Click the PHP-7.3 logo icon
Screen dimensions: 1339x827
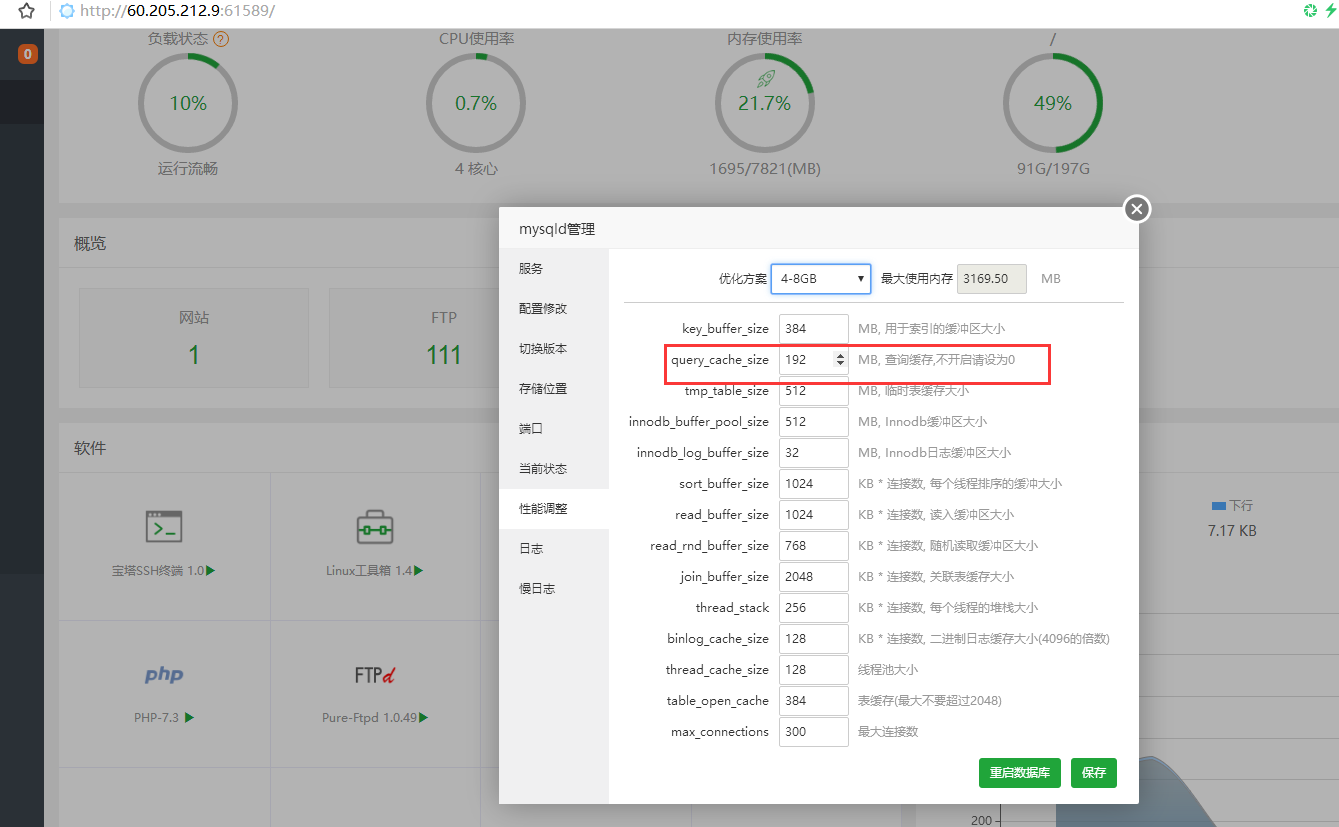[164, 675]
